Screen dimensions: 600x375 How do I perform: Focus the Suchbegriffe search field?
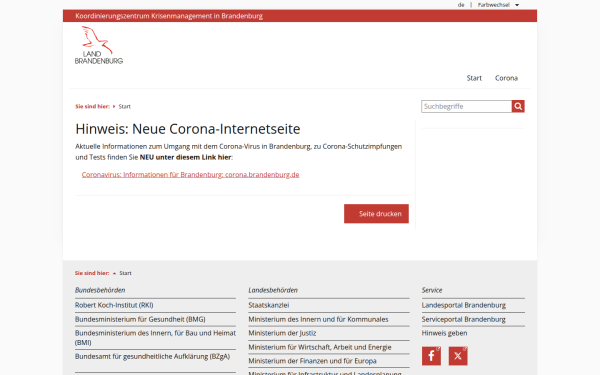pyautogui.click(x=466, y=106)
